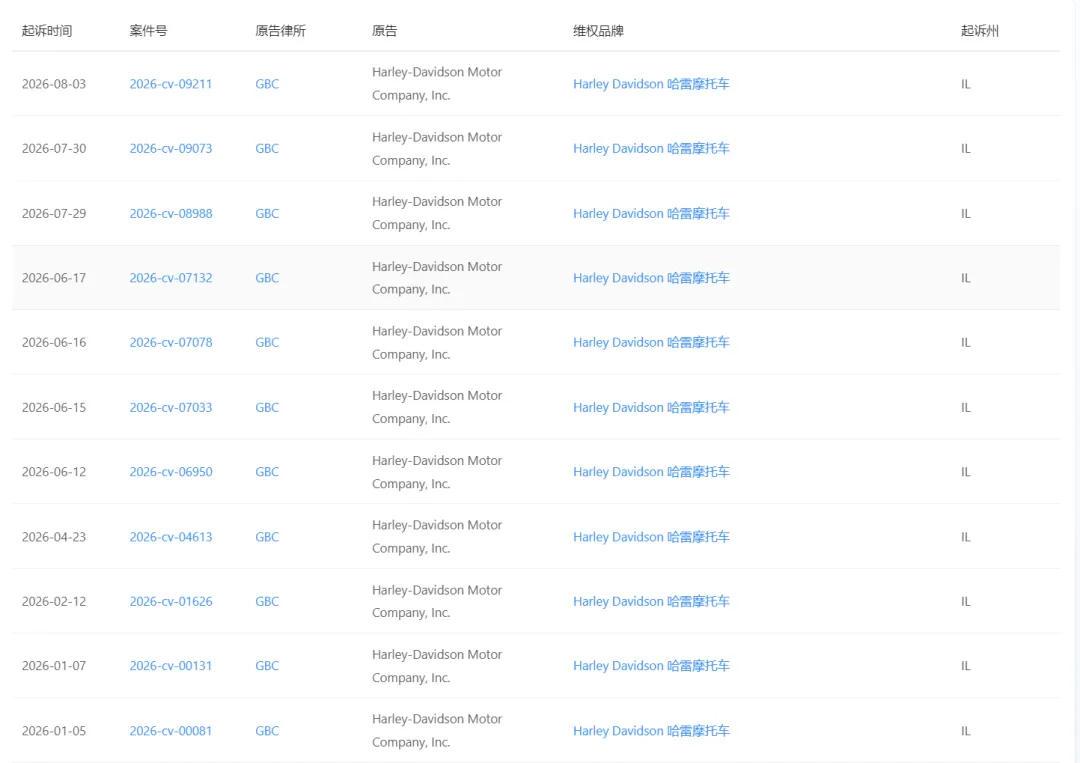The height and width of the screenshot is (763, 1080).
Task: Open case number 2026-cv-00131
Action: pos(171,666)
